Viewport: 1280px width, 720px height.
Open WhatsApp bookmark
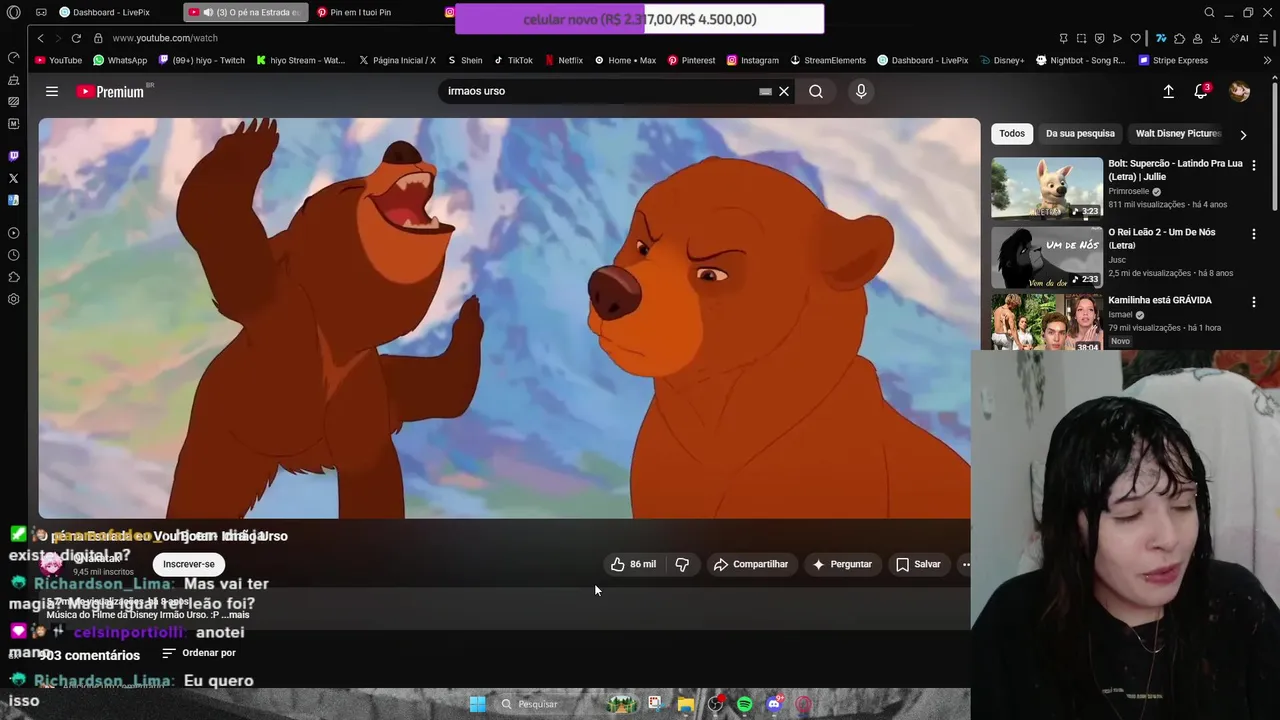click(119, 60)
